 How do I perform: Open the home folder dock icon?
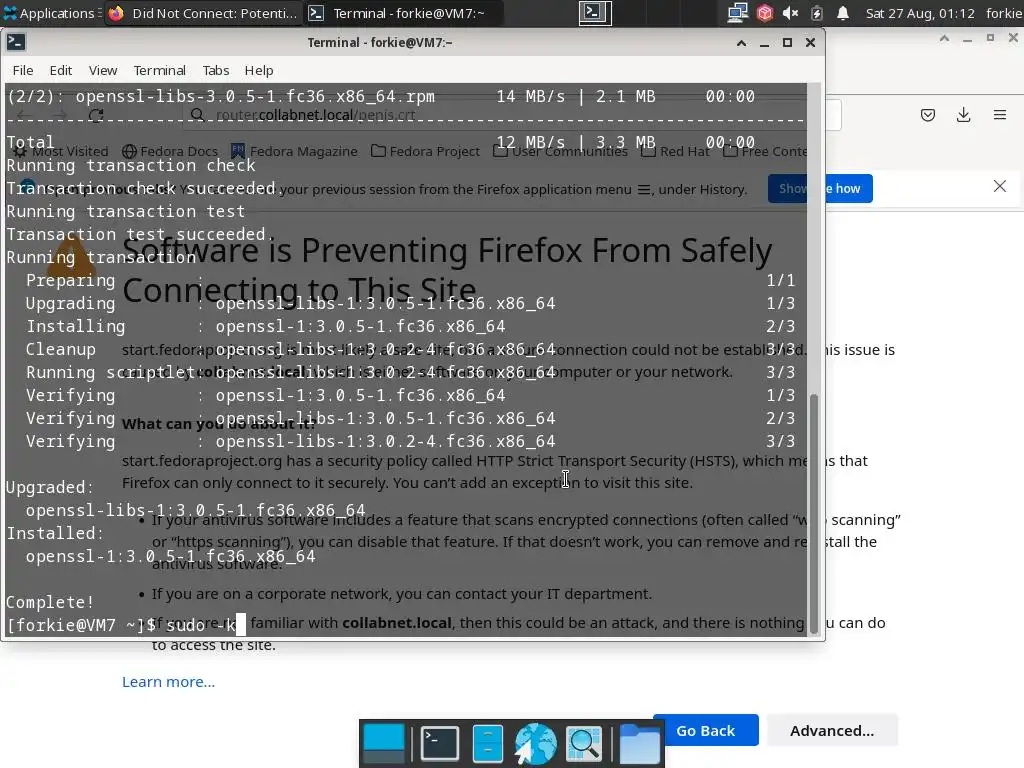tap(639, 744)
